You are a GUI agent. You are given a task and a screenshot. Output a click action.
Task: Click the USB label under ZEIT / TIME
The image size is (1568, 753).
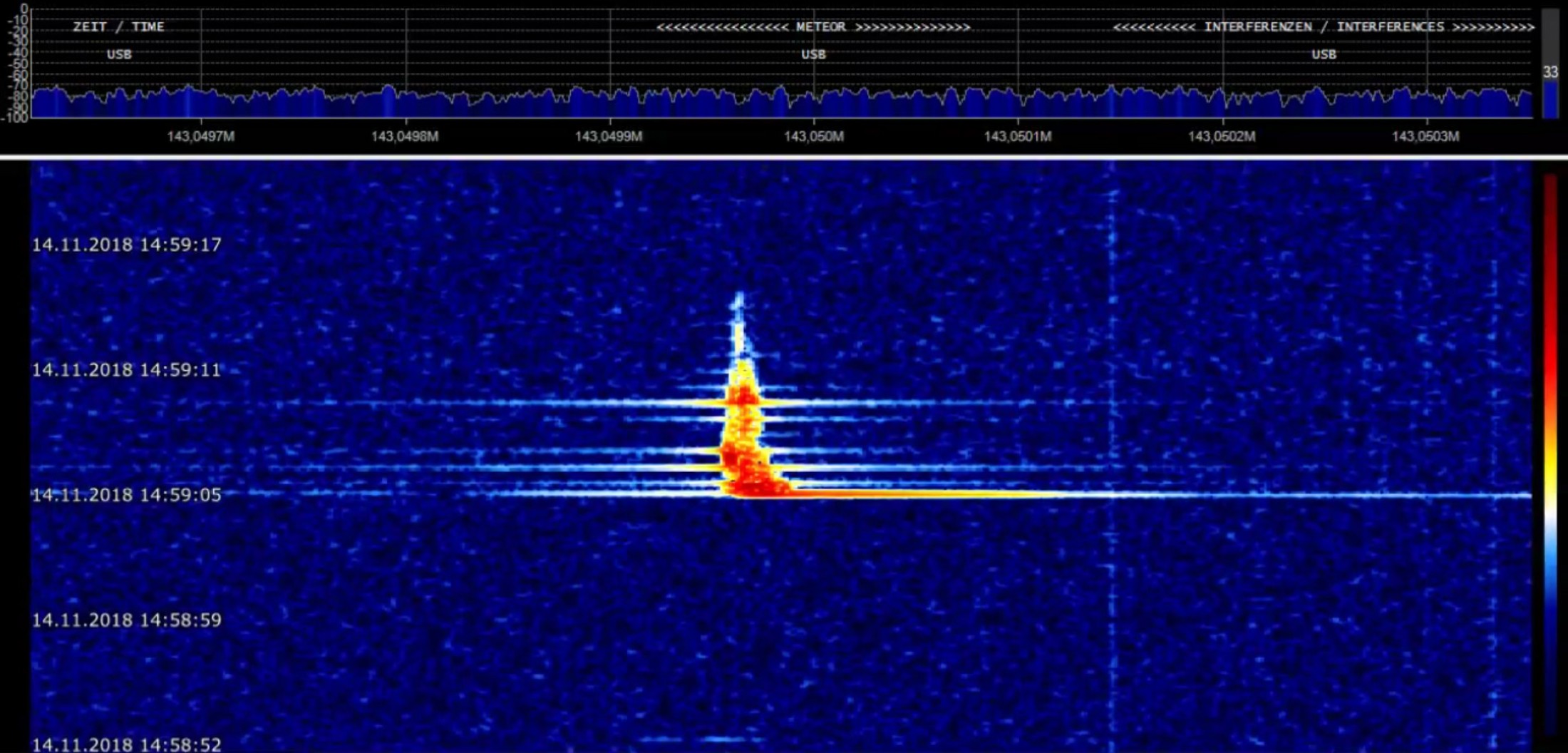119,54
